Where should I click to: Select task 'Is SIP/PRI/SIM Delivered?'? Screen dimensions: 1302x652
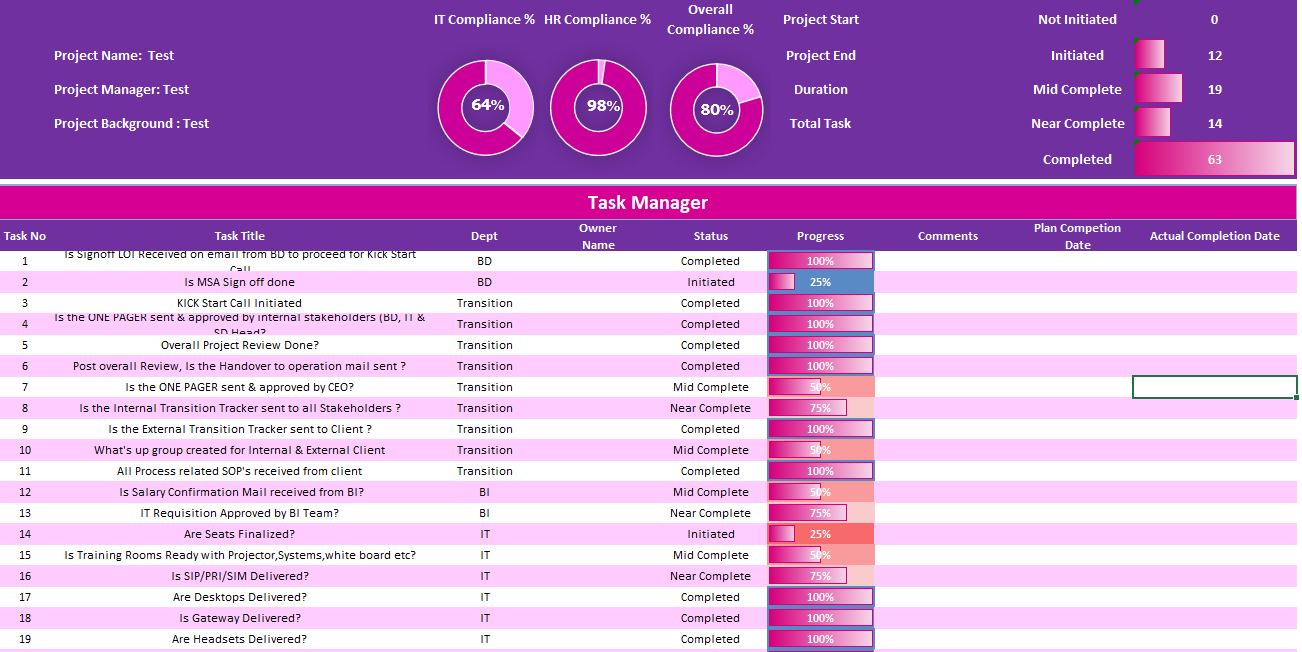pyautogui.click(x=240, y=576)
